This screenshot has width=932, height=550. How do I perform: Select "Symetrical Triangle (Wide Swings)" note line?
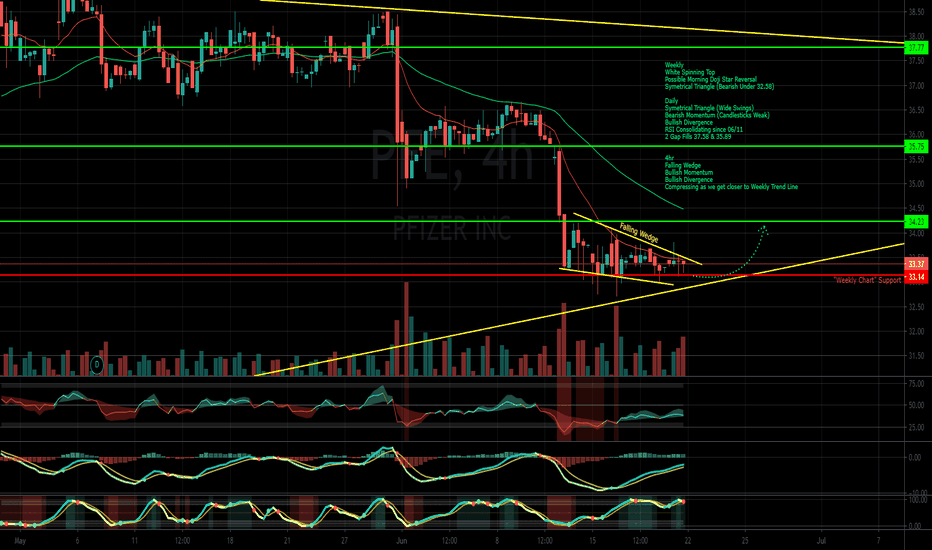[709, 108]
